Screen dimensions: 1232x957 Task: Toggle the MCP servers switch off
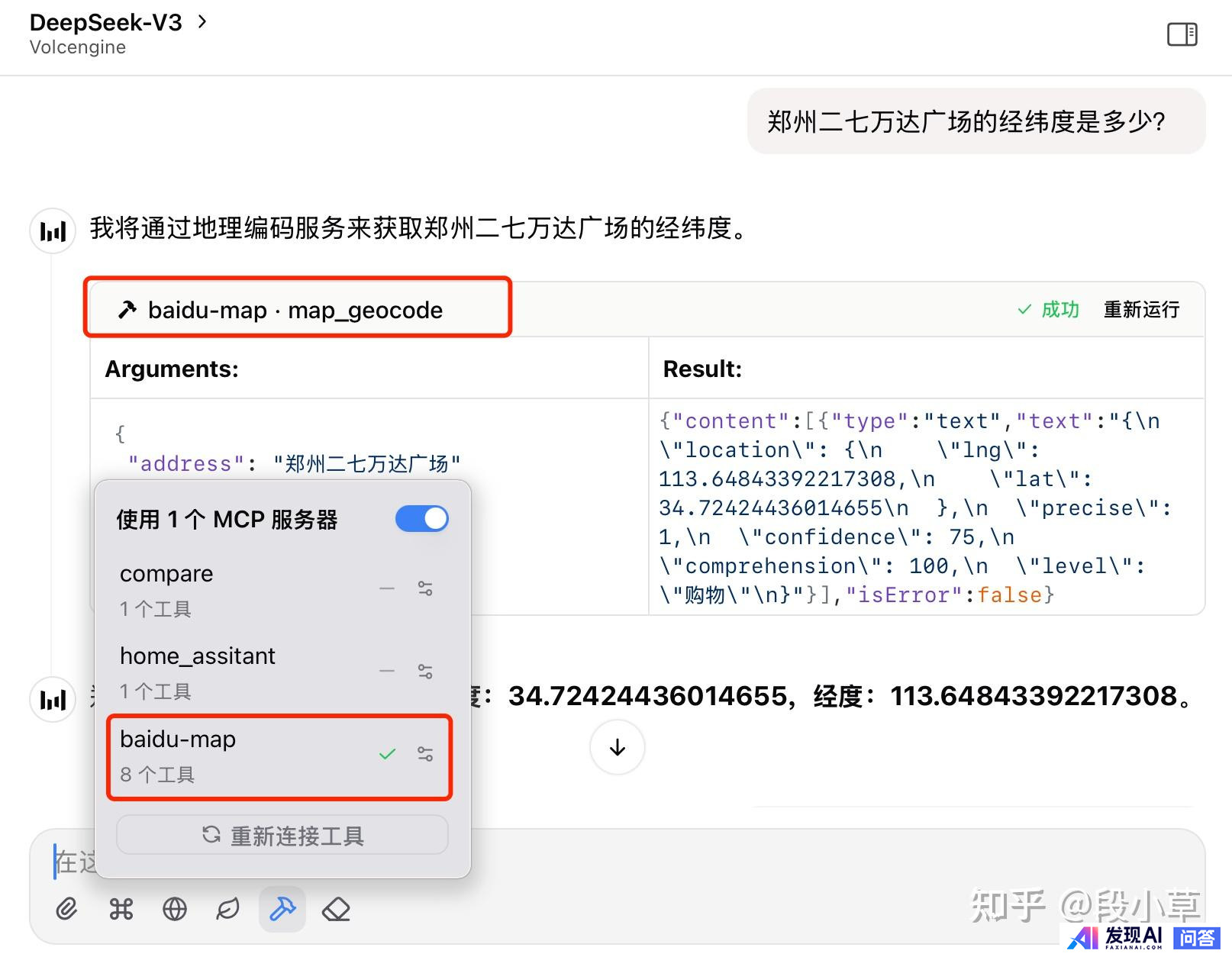click(421, 519)
